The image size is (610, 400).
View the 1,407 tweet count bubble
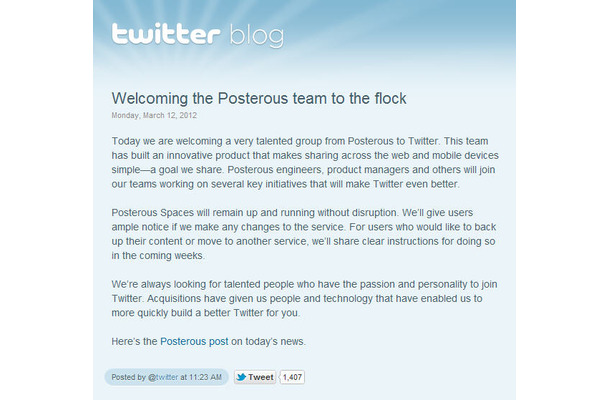(x=292, y=377)
